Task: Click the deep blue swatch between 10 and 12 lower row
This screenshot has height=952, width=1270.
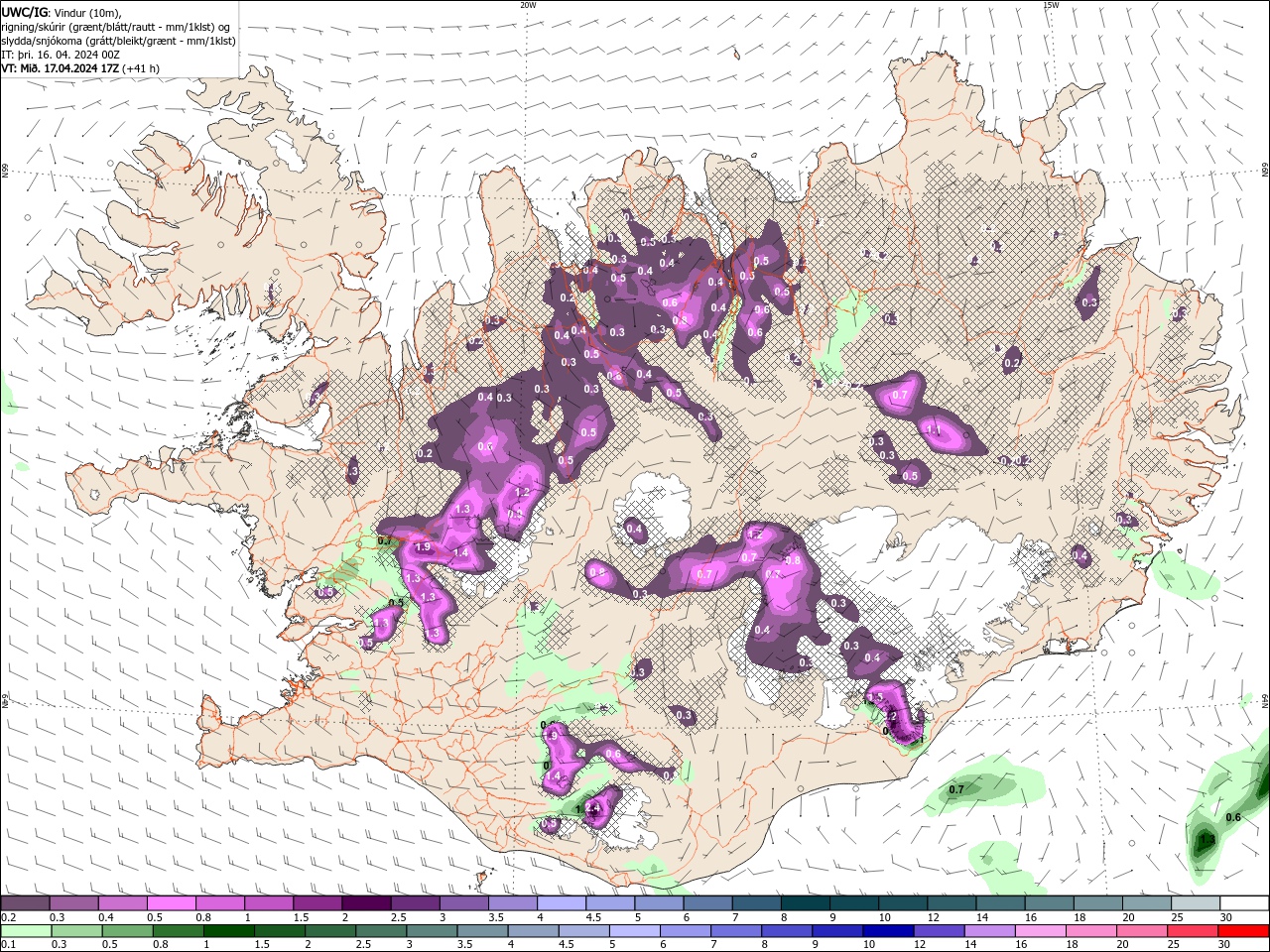Action: click(889, 931)
